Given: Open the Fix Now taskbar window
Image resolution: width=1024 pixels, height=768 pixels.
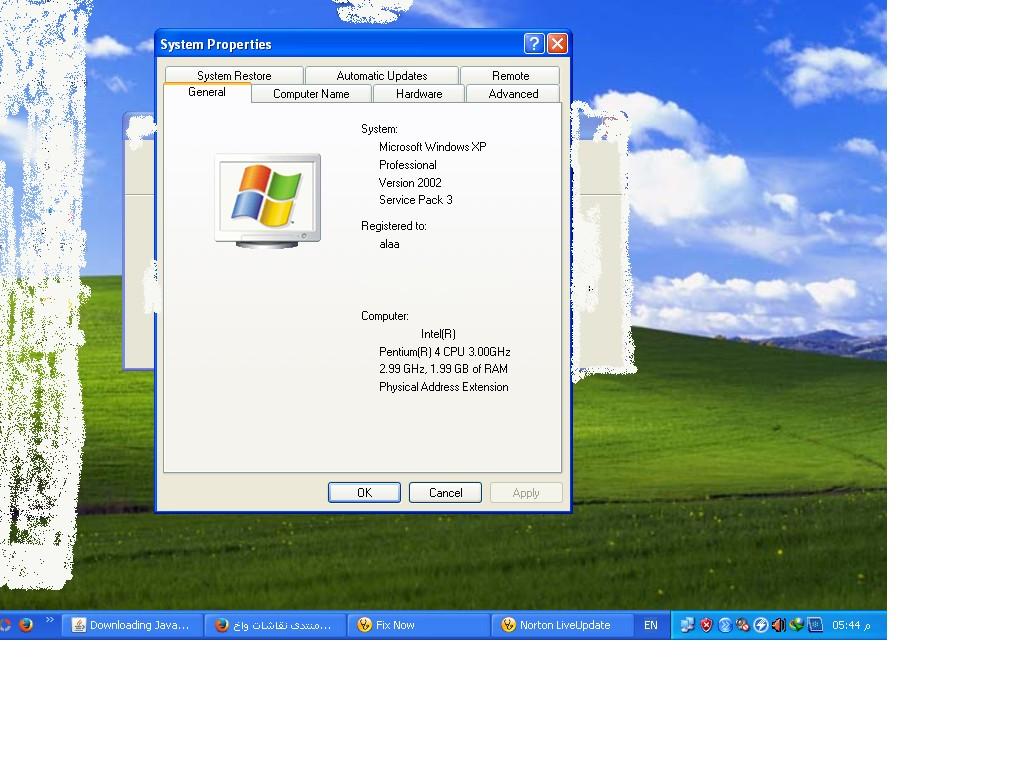Looking at the screenshot, I should 418,625.
